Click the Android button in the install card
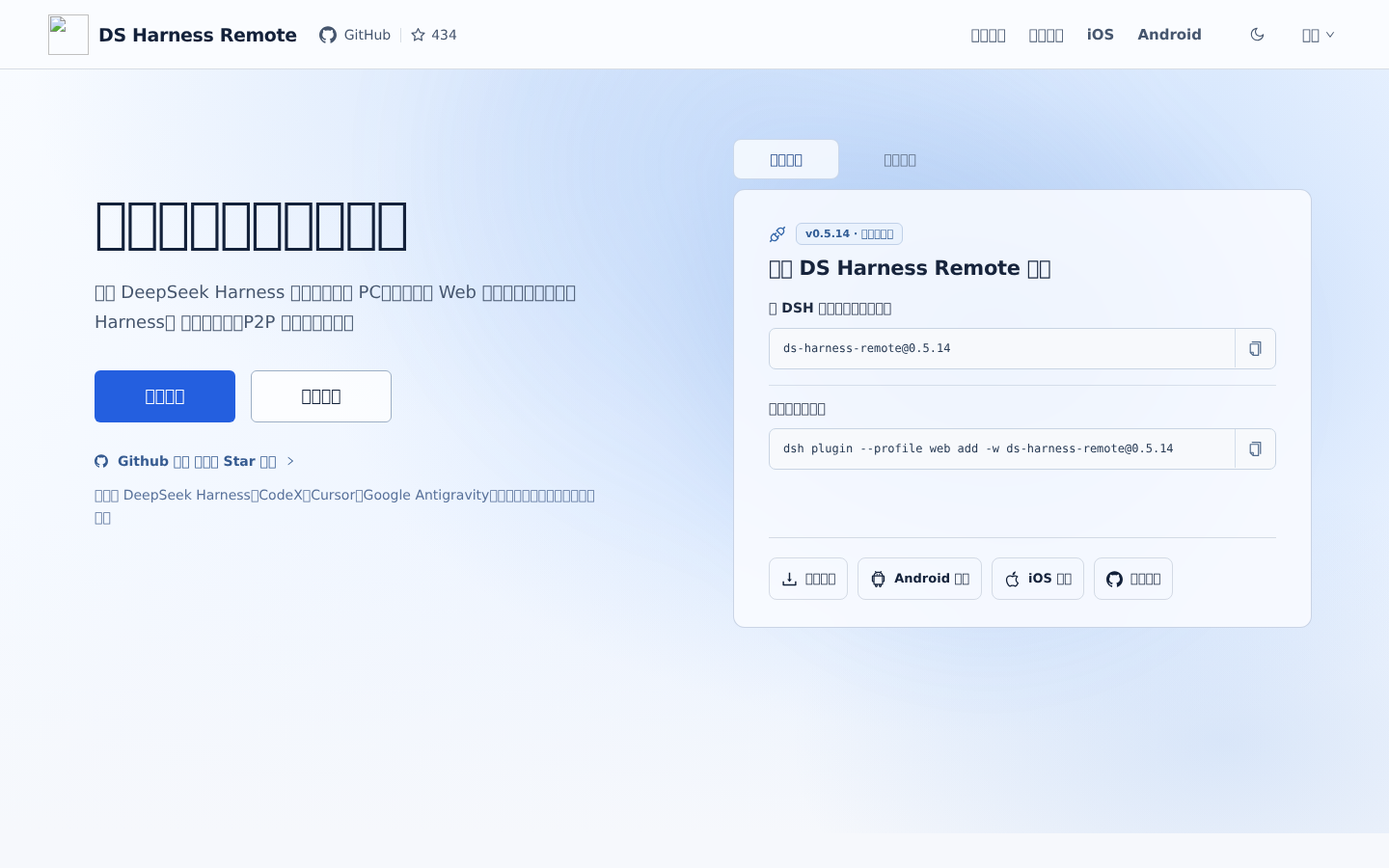The image size is (1389, 868). (x=919, y=579)
